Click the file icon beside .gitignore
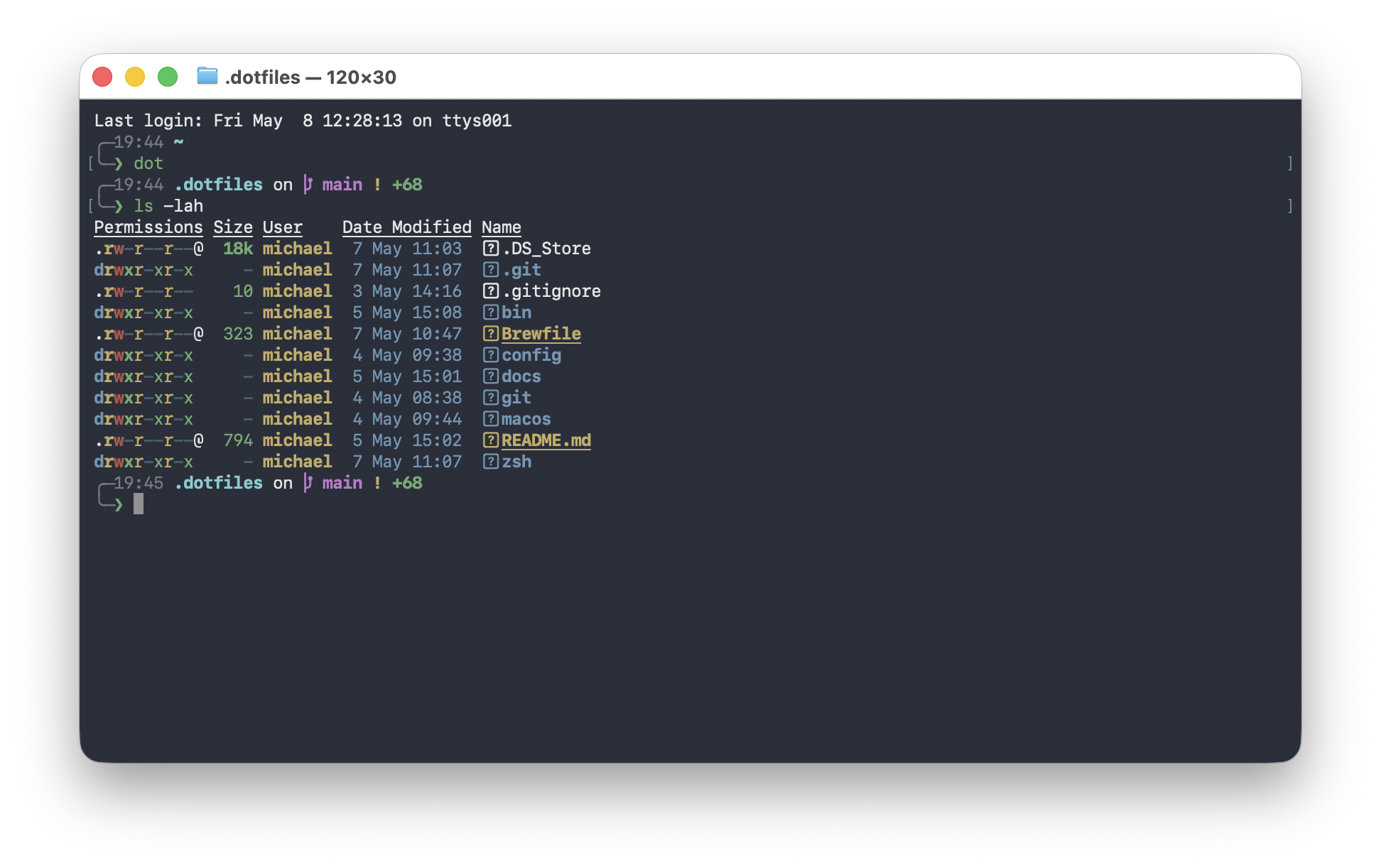Viewport: 1381px width, 868px height. (490, 291)
